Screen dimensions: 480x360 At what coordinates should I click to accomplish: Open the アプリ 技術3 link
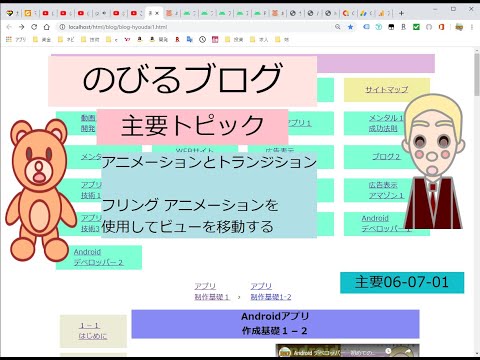click(91, 223)
